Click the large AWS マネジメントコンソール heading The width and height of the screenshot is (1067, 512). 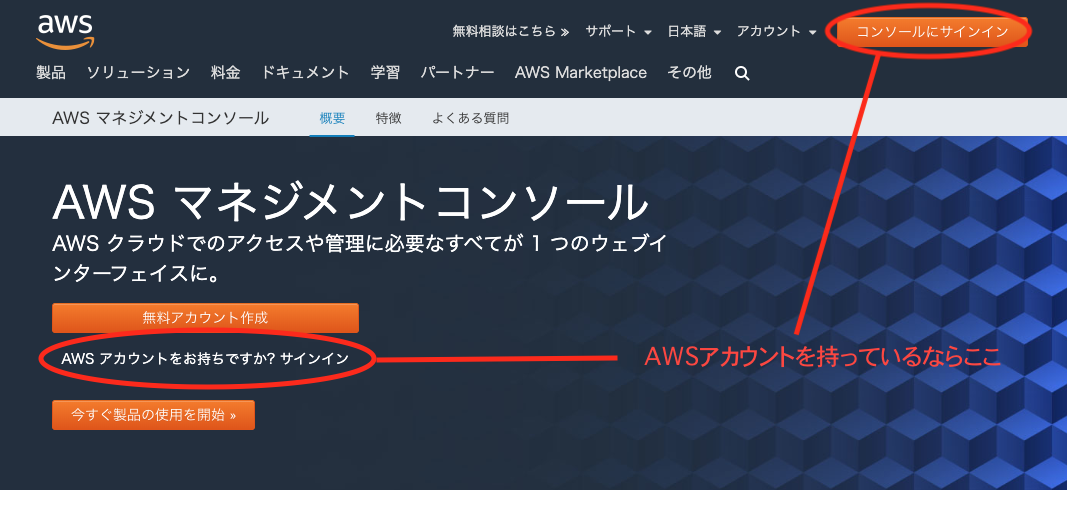click(350, 202)
